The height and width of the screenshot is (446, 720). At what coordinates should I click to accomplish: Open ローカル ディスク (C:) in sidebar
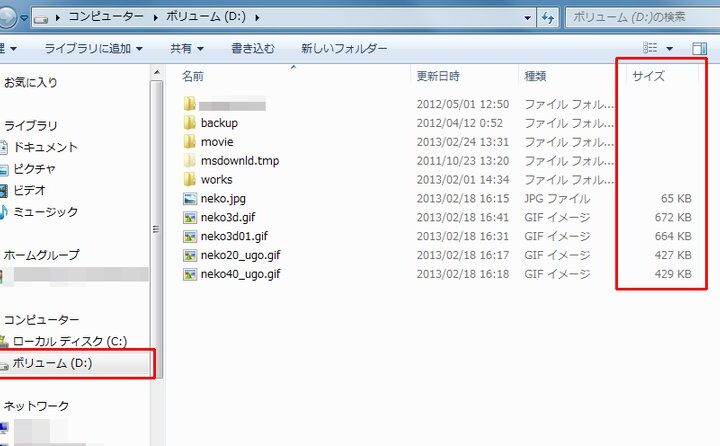69,341
